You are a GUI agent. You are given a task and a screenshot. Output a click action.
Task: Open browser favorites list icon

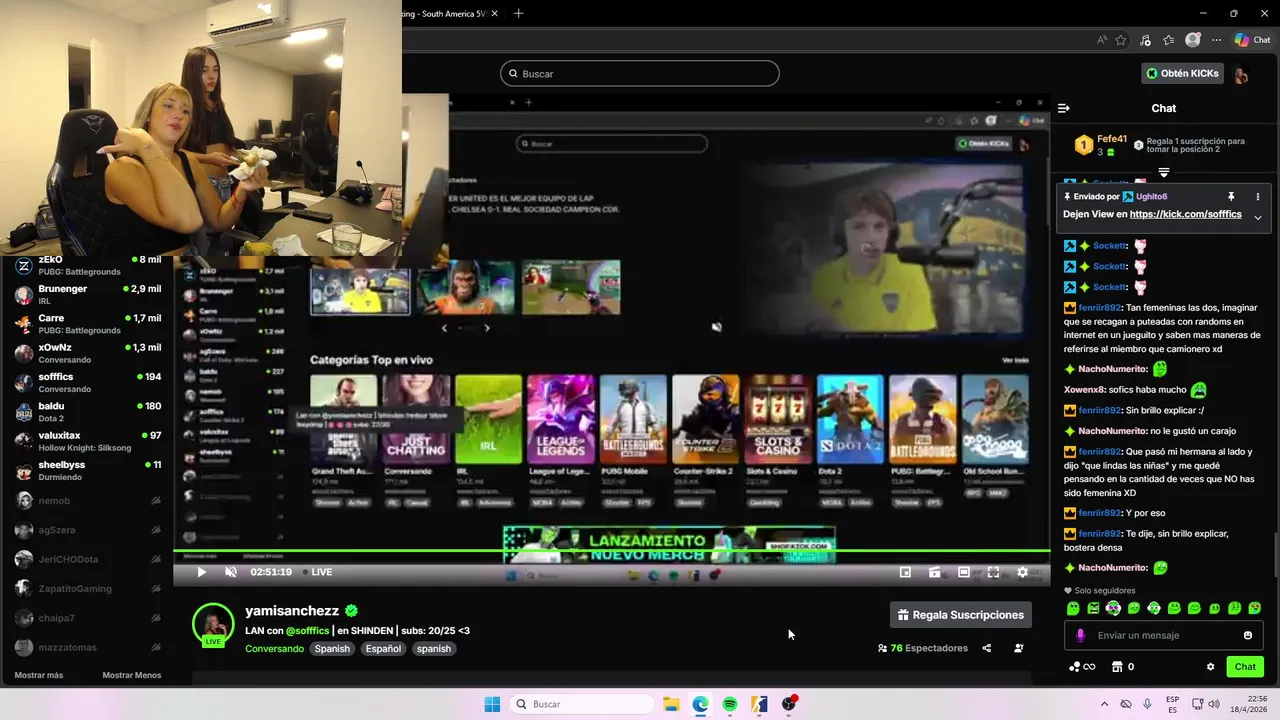coord(1168,40)
